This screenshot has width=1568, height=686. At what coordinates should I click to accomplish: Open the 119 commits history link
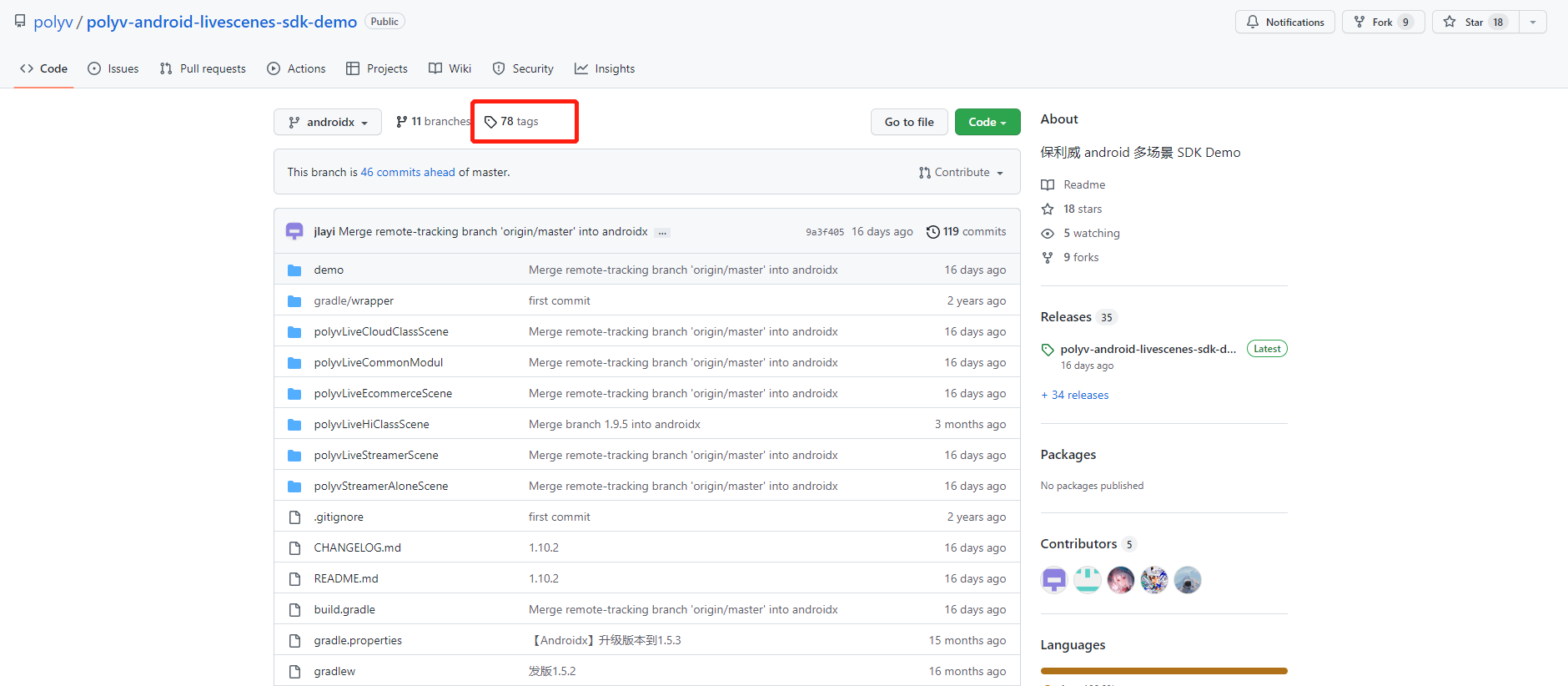tap(967, 231)
